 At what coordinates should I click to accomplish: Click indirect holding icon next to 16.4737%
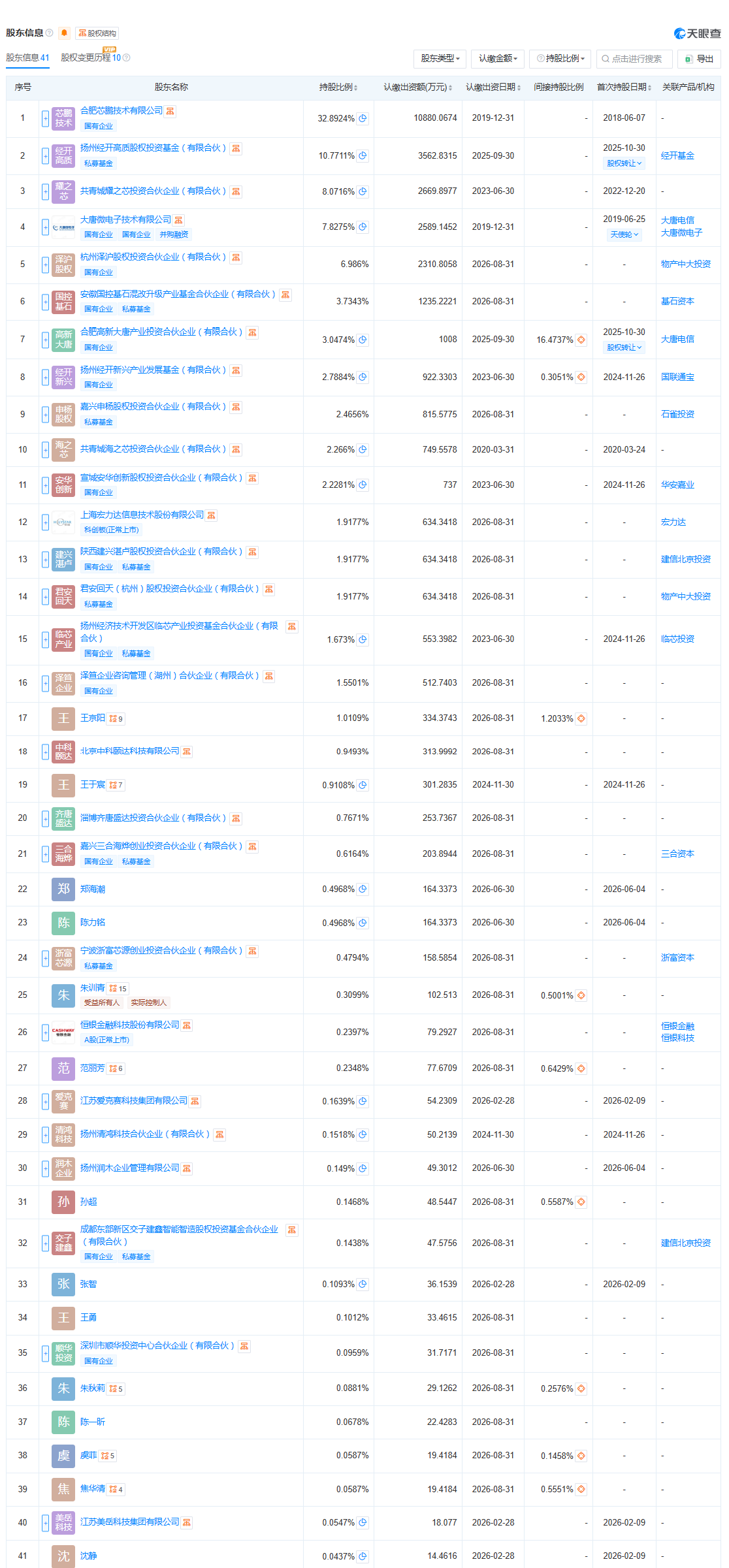click(x=581, y=340)
